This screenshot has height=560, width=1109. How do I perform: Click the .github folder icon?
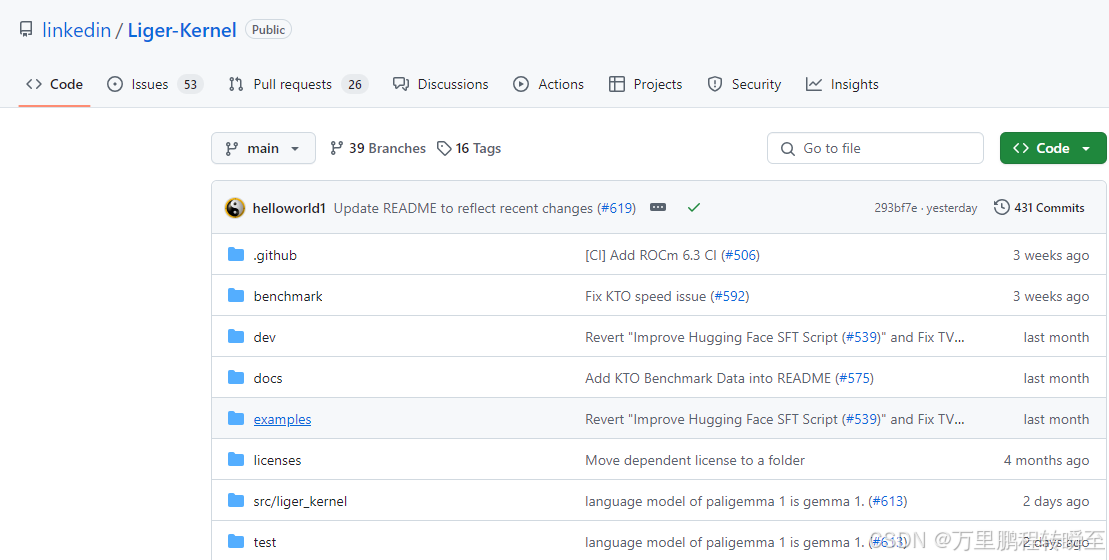pyautogui.click(x=236, y=255)
